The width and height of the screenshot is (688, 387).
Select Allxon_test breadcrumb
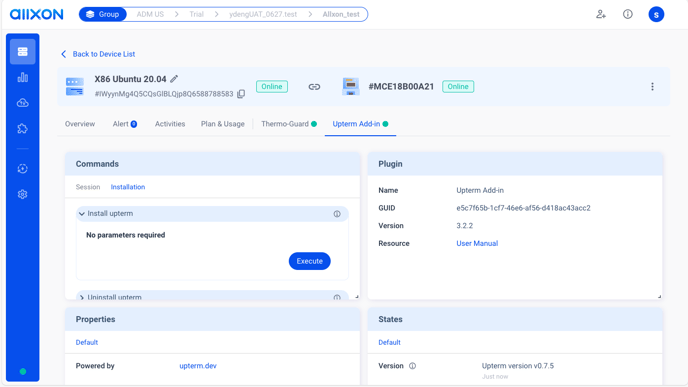pyautogui.click(x=341, y=14)
